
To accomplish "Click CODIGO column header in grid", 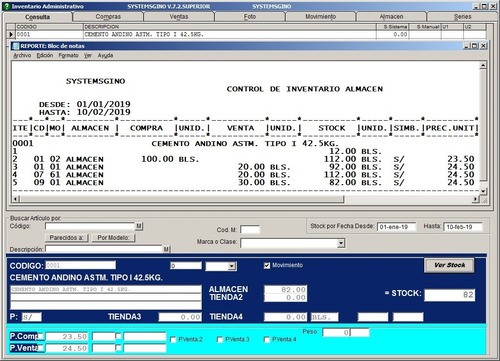I will pyautogui.click(x=49, y=27).
